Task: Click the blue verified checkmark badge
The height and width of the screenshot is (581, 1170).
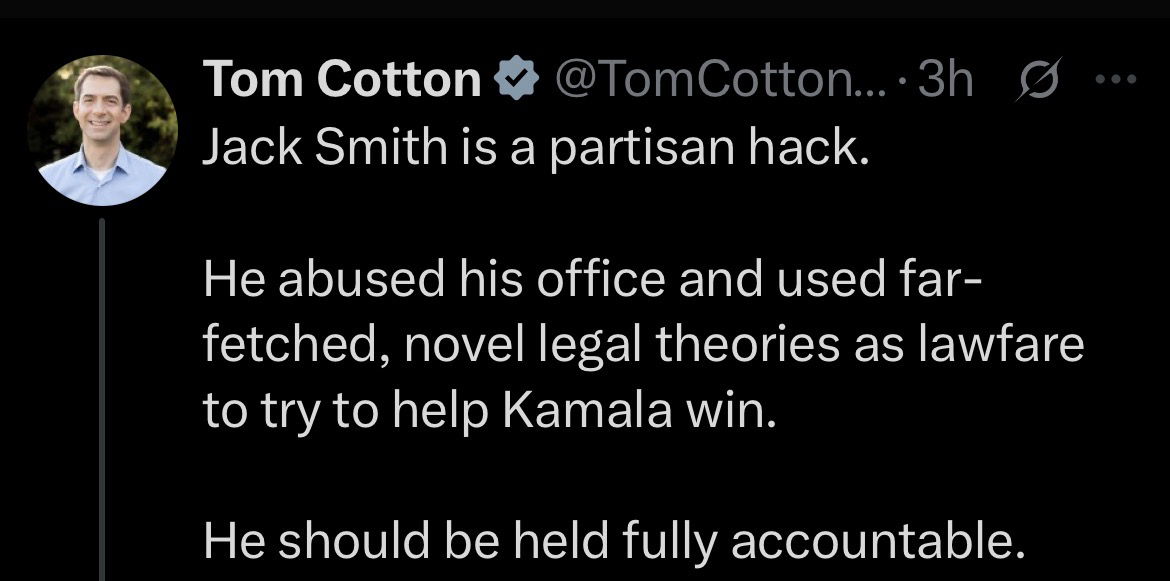Action: (x=517, y=80)
